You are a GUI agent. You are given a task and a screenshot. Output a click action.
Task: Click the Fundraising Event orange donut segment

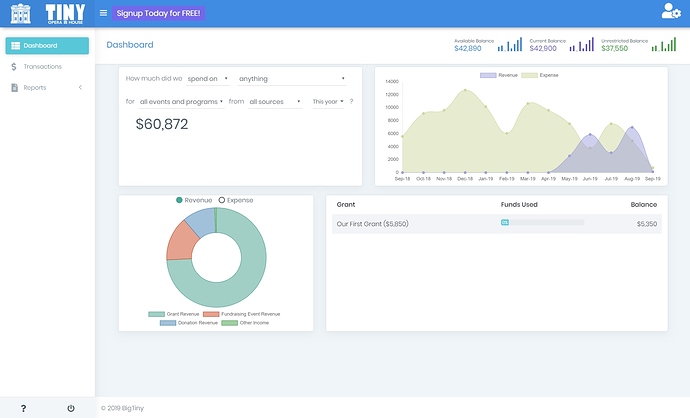tap(181, 241)
